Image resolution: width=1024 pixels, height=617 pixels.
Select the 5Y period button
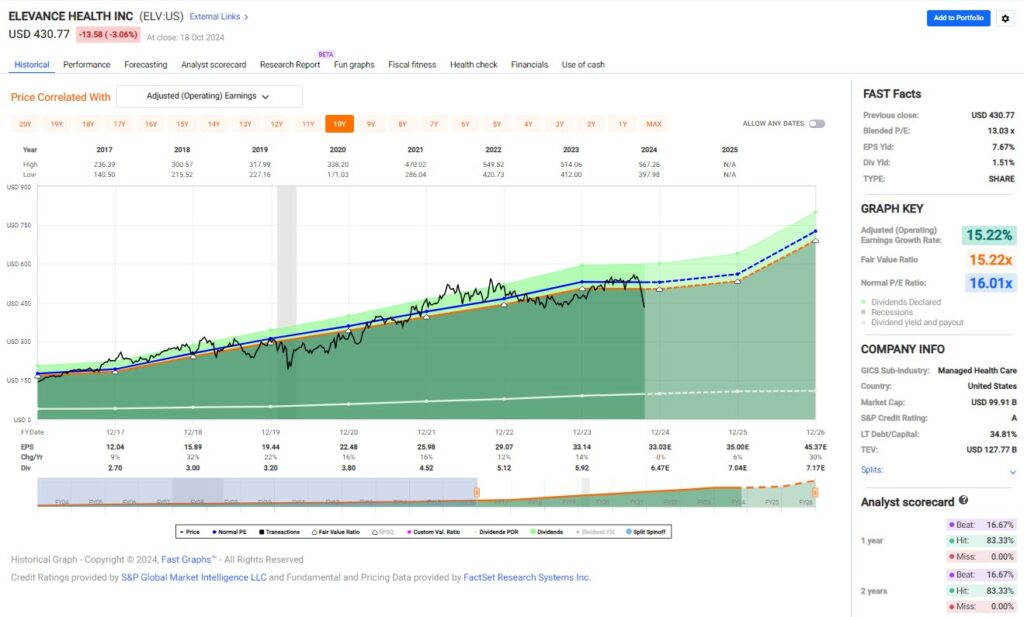[x=495, y=124]
